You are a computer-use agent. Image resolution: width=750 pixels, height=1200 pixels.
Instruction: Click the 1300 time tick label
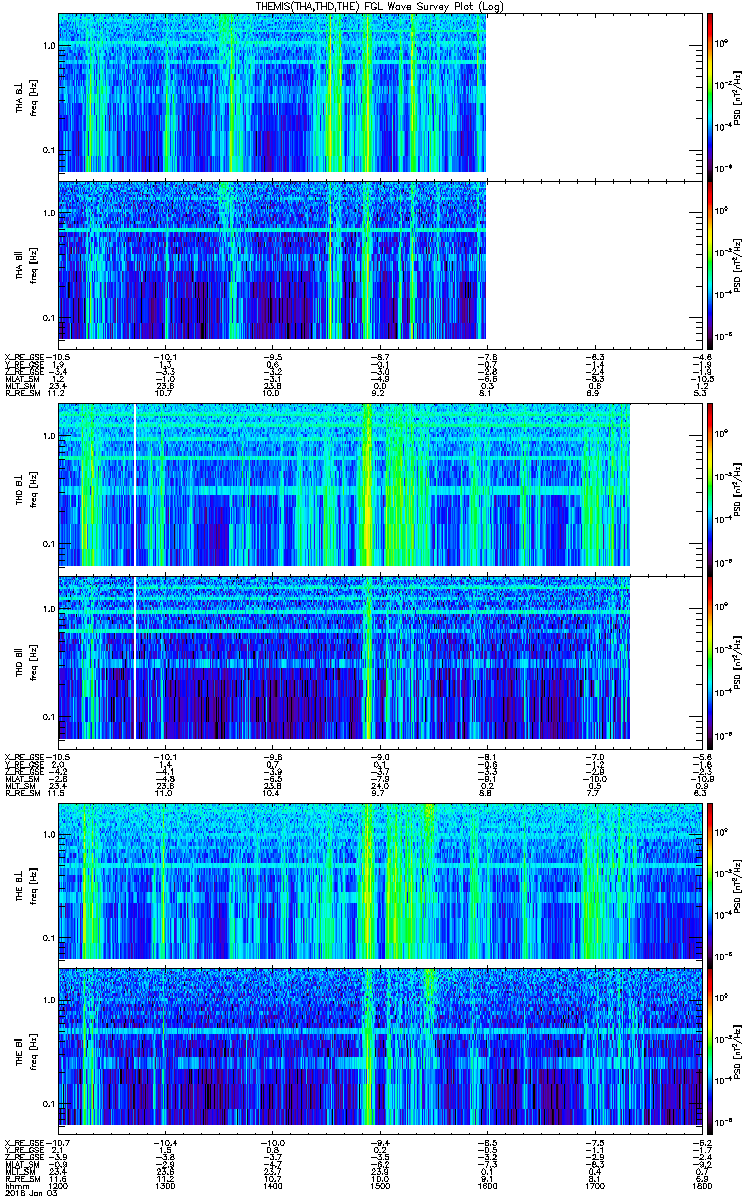click(165, 1185)
